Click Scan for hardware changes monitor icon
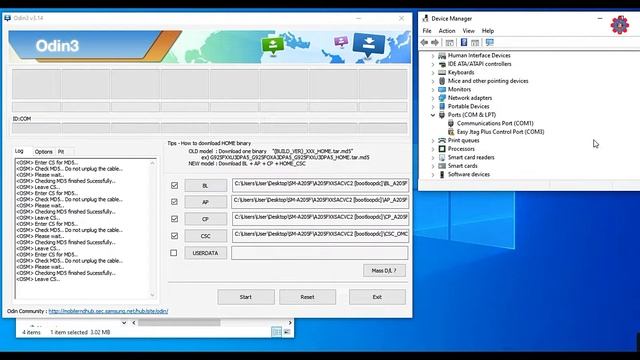640x360 pixels. (489, 42)
